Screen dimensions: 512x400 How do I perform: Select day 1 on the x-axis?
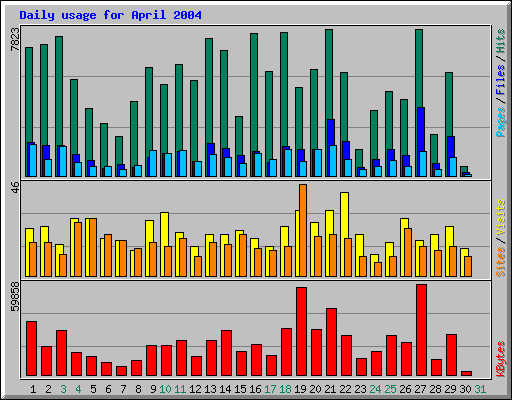point(33,389)
